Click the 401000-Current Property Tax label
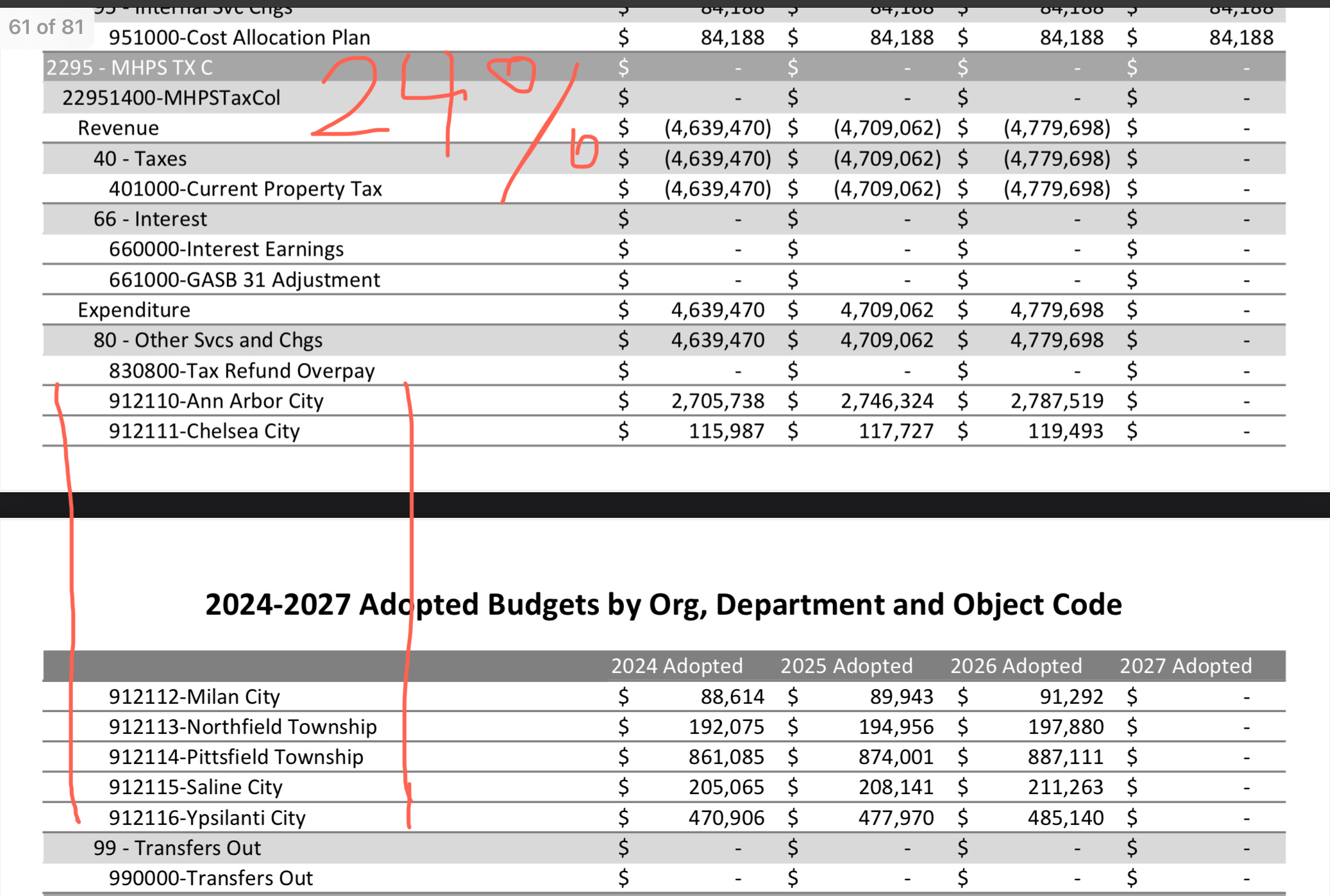The height and width of the screenshot is (896, 1330). (245, 188)
